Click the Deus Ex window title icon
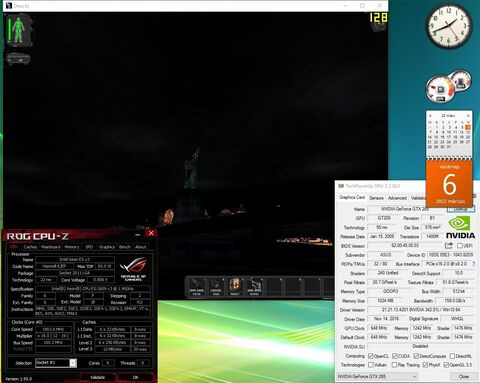480x383 pixels. (x=9, y=6)
